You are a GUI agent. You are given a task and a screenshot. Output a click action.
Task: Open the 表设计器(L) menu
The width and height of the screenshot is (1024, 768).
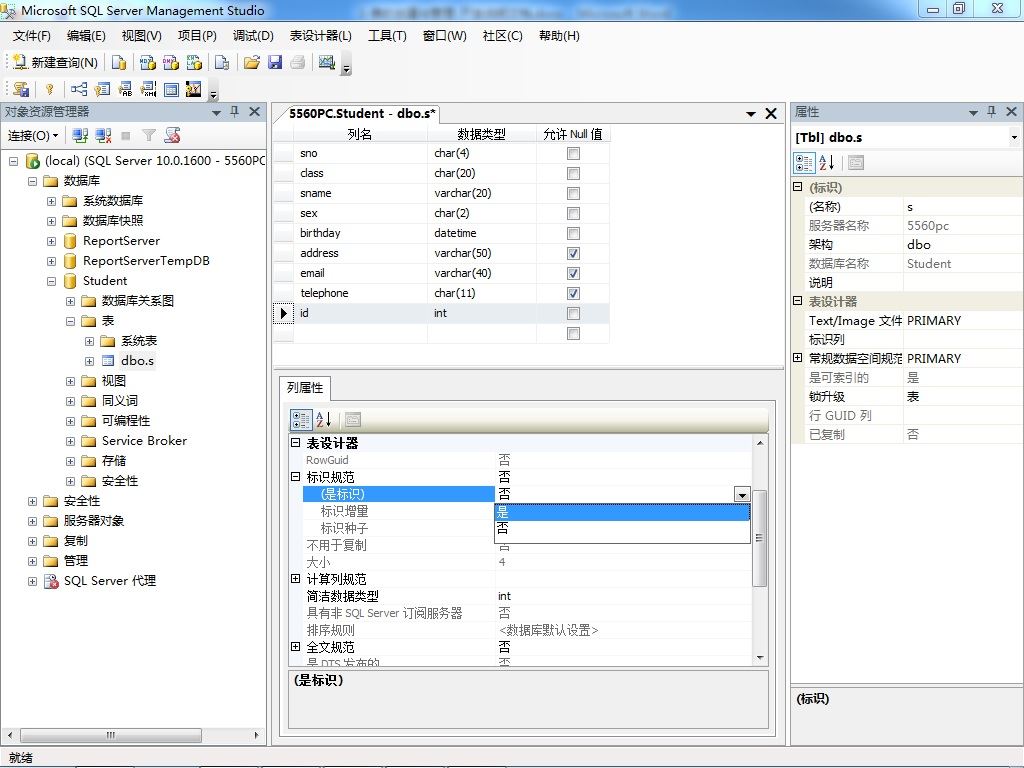click(x=321, y=36)
